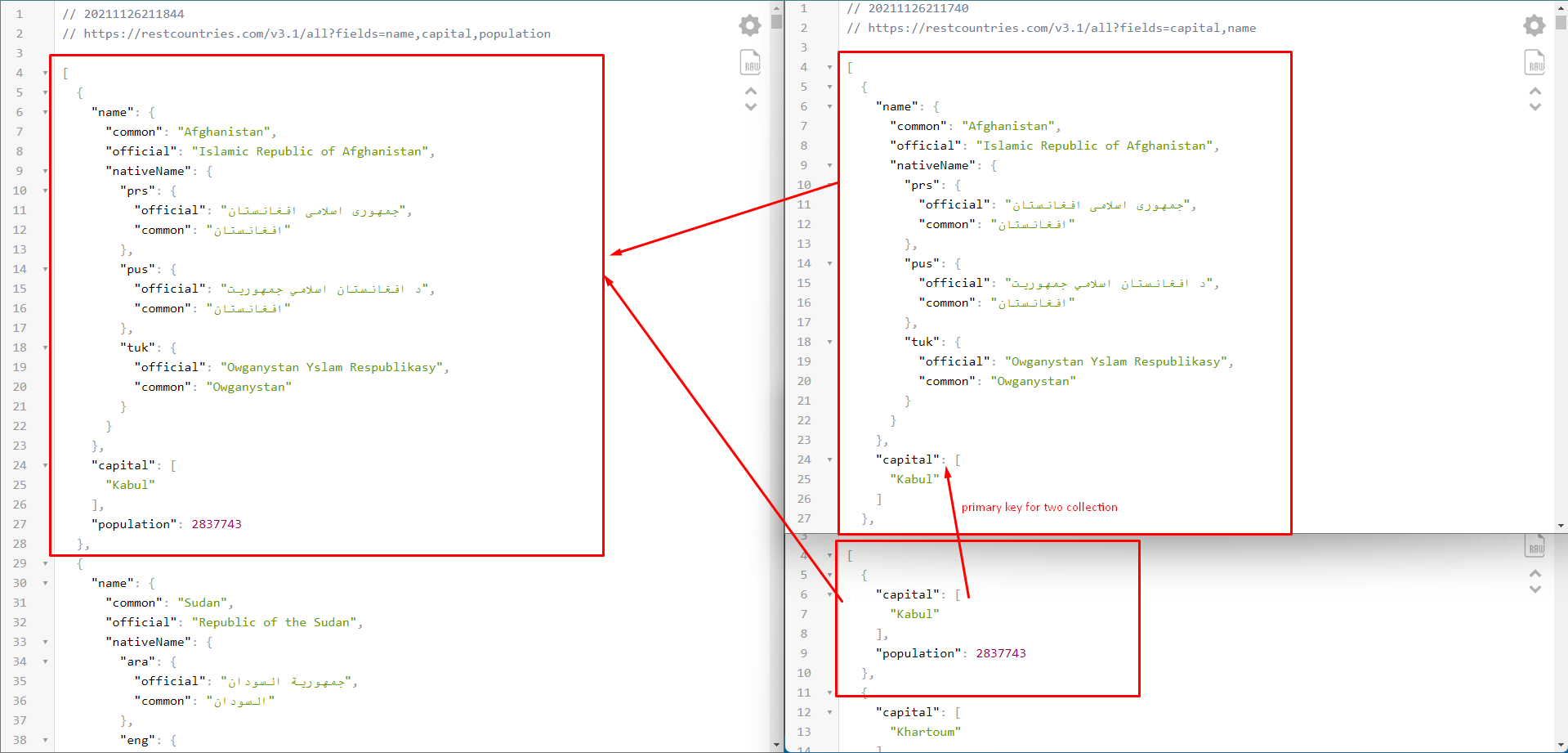
Task: Jump down with left pane's down chevron
Action: coord(751,107)
